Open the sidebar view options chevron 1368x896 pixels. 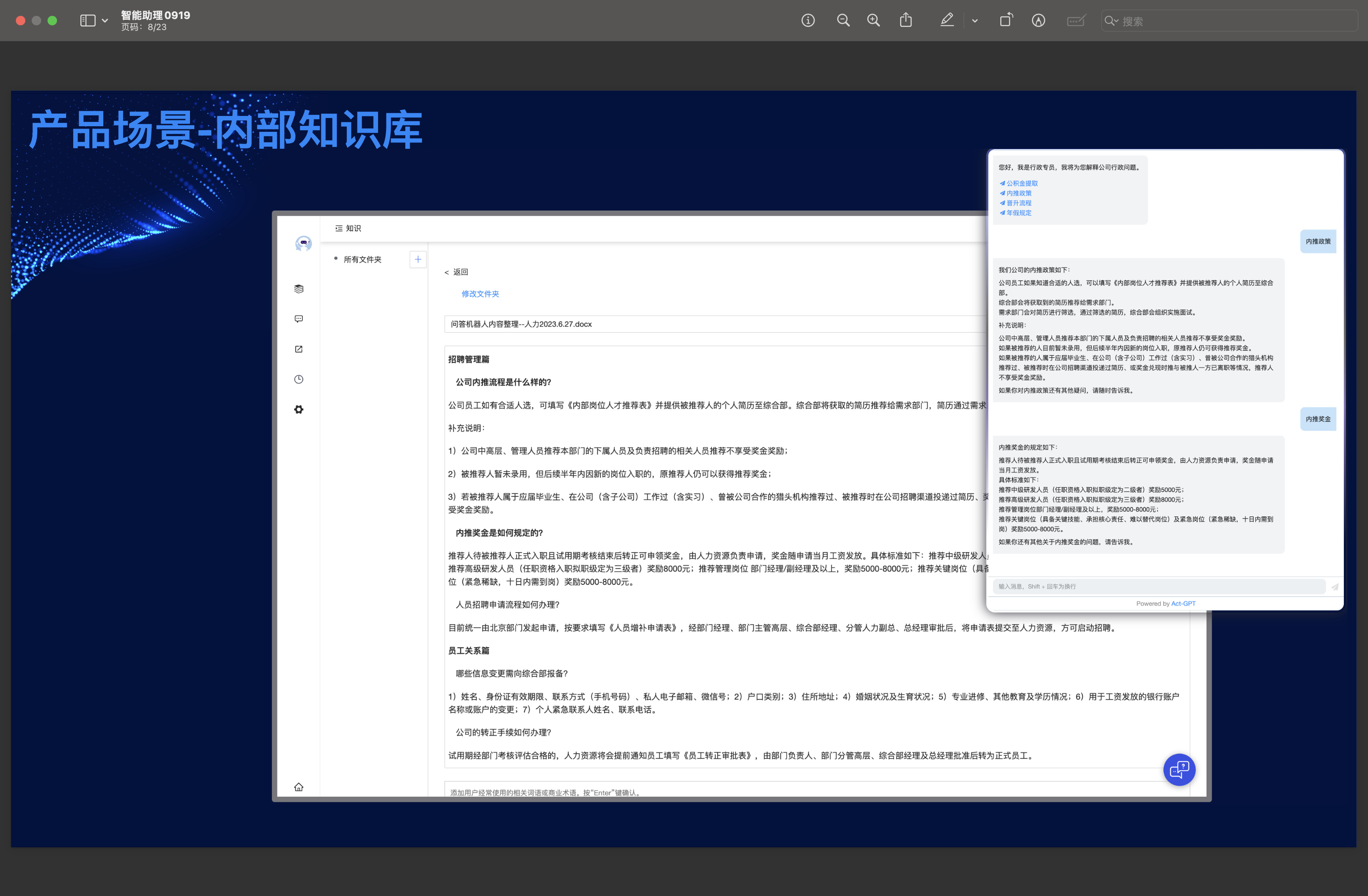pos(104,21)
